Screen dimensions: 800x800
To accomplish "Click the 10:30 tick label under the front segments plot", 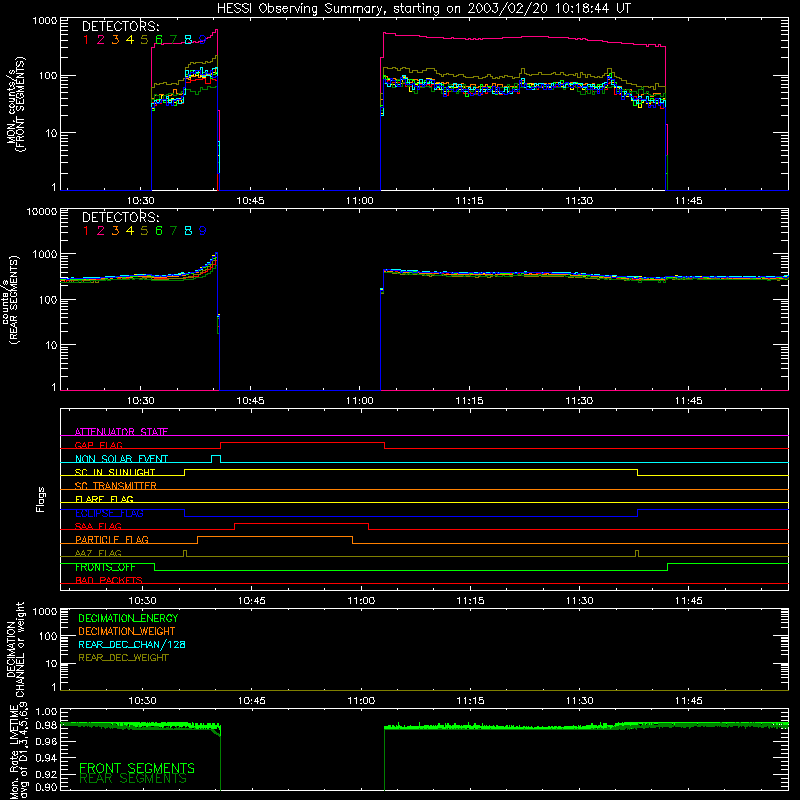I will tap(140, 201).
